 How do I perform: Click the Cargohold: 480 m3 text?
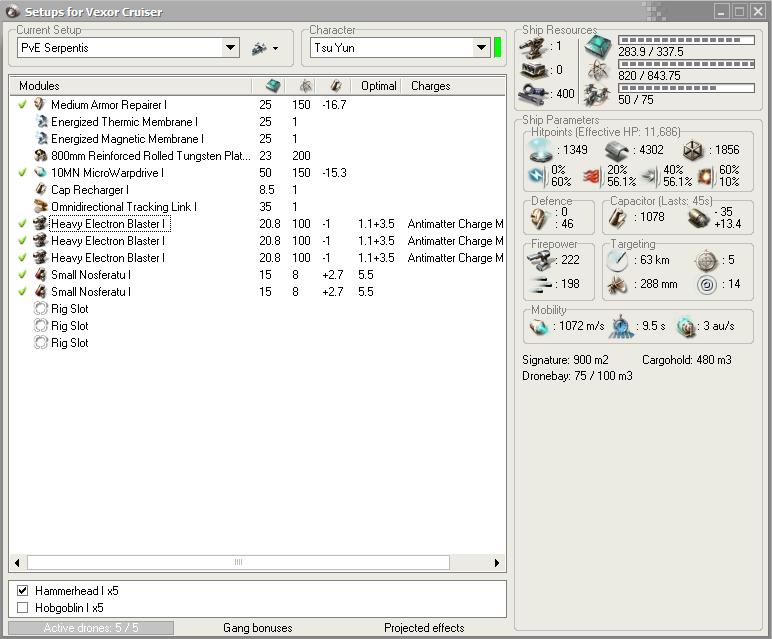coord(686,360)
